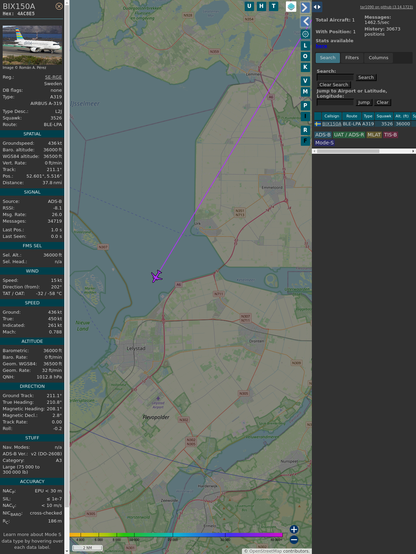Click the vertical scrollbar beside info panel

67,276
